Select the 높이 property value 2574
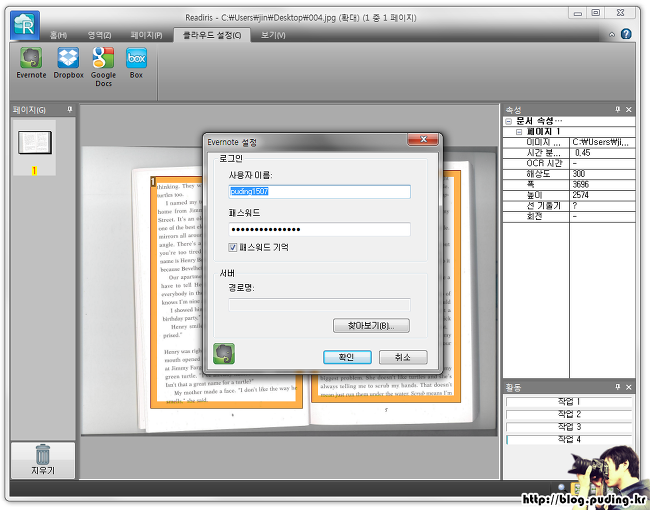This screenshot has width=650, height=510. [x=602, y=195]
